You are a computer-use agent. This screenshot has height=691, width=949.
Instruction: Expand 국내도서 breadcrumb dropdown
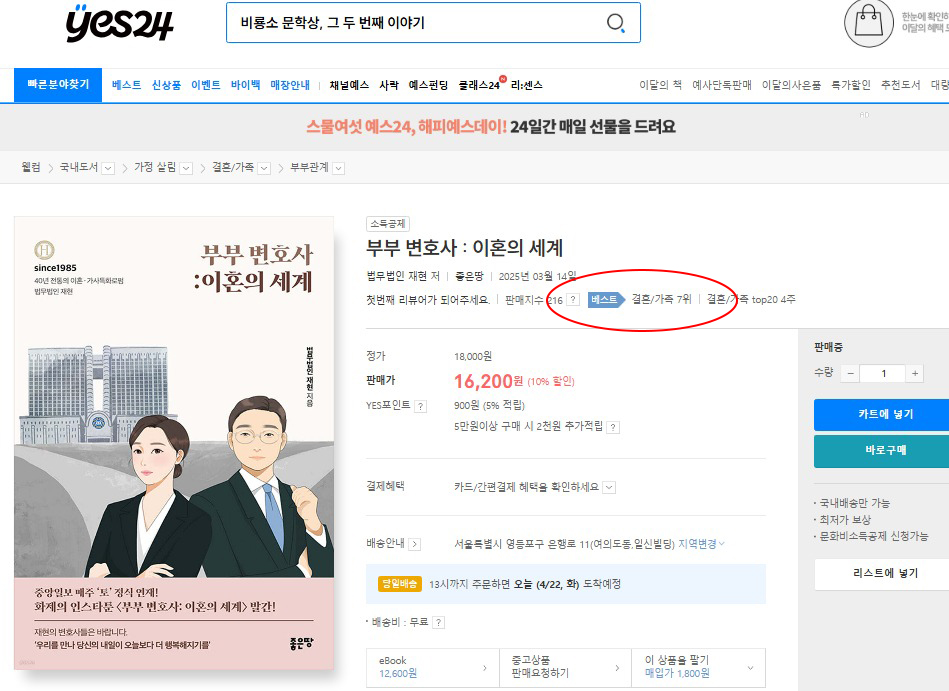108,168
